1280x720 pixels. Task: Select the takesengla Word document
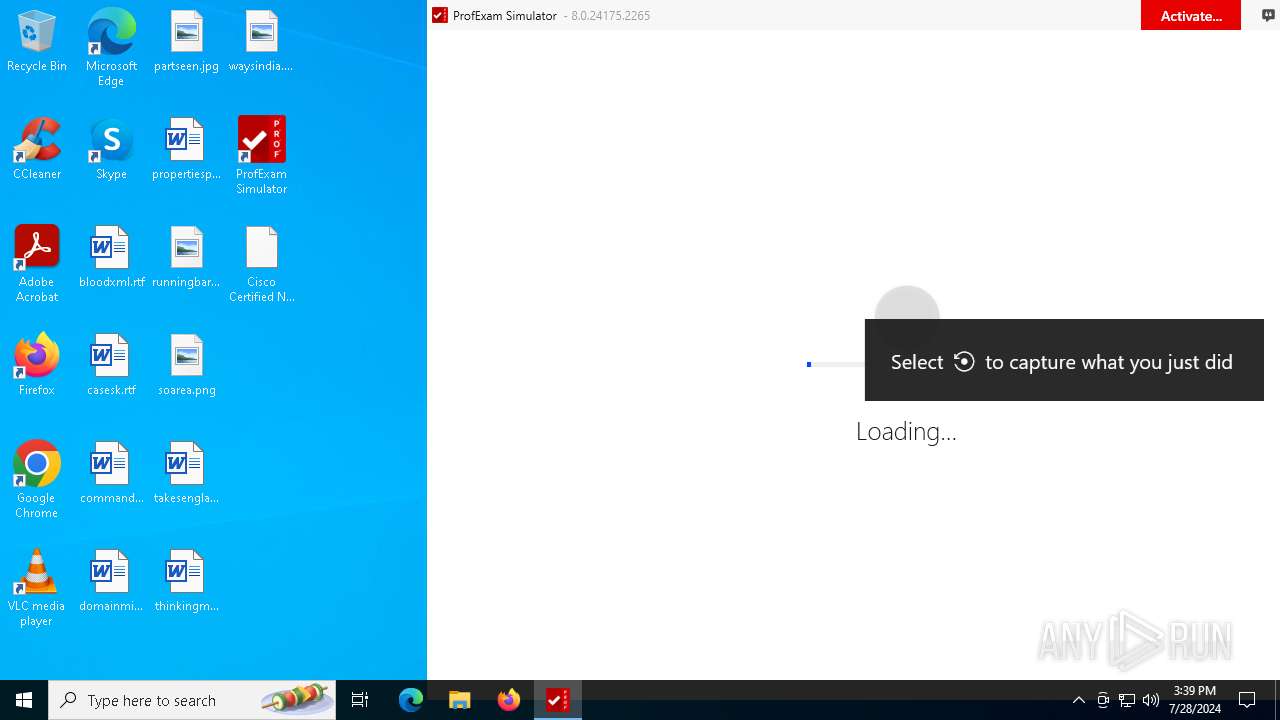(x=186, y=474)
